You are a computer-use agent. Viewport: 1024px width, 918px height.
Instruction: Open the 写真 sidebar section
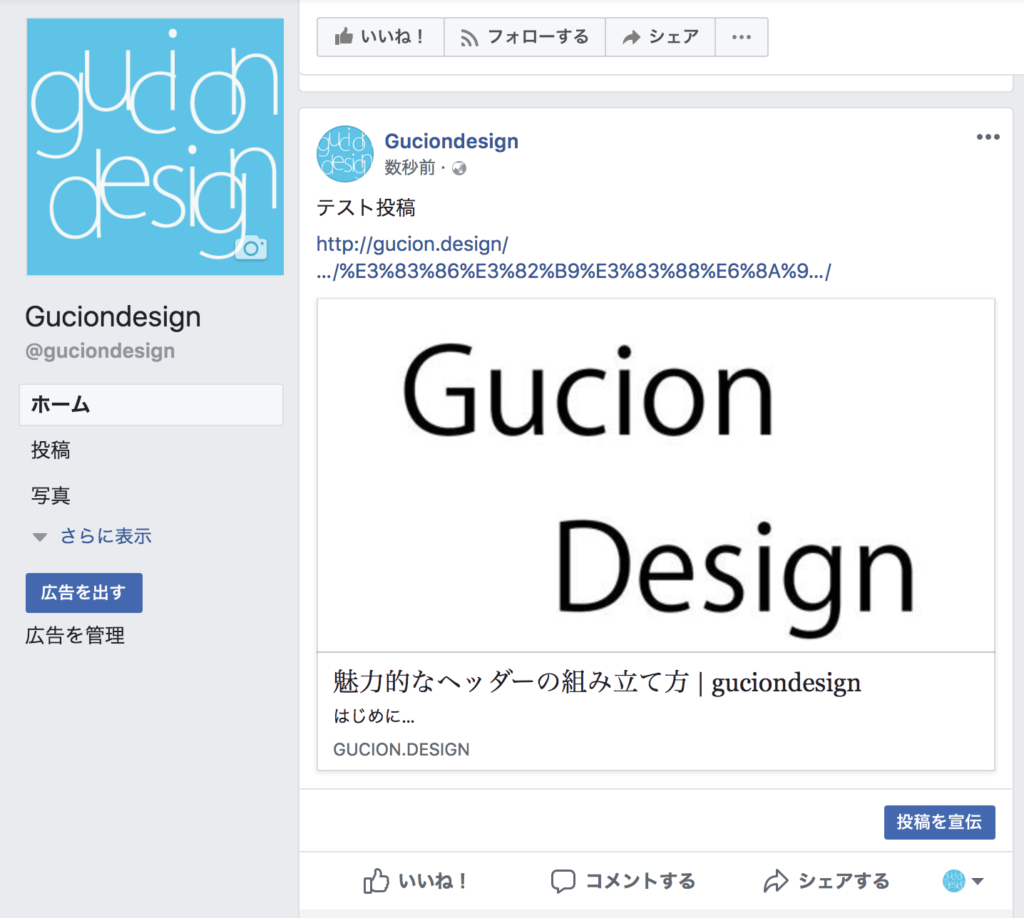pos(51,495)
